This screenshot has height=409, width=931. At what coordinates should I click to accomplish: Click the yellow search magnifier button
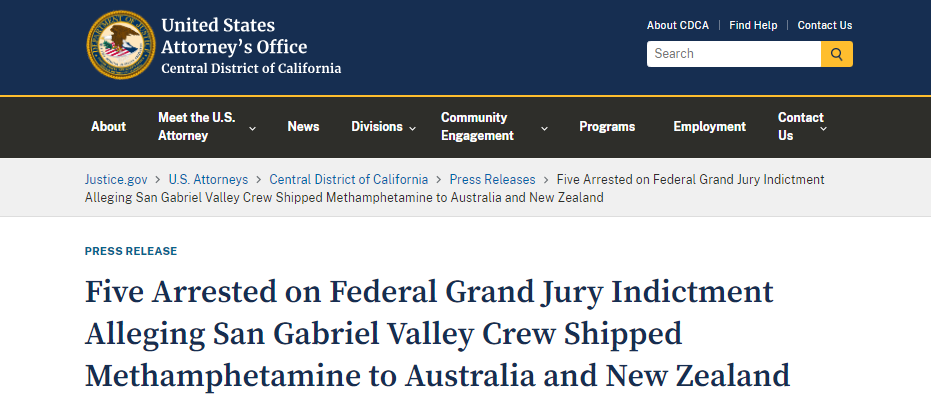[837, 54]
